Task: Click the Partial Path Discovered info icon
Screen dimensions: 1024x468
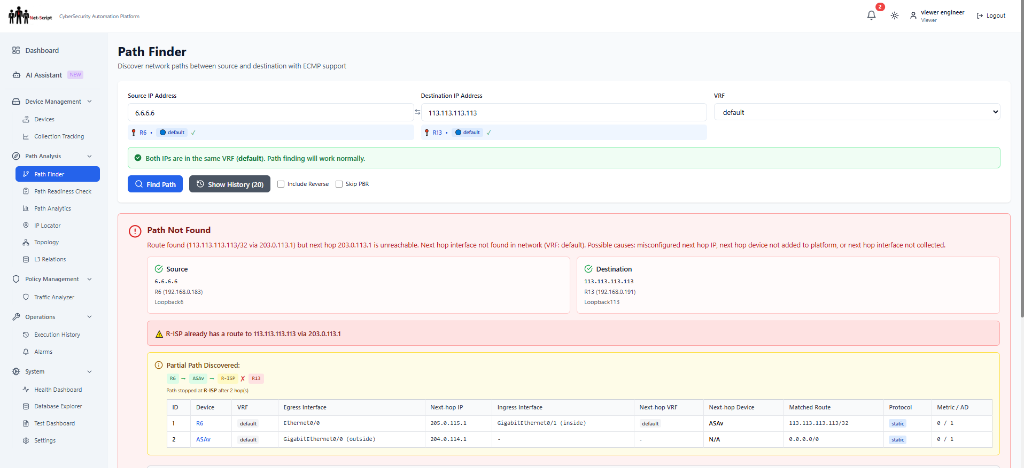Action: (x=158, y=366)
